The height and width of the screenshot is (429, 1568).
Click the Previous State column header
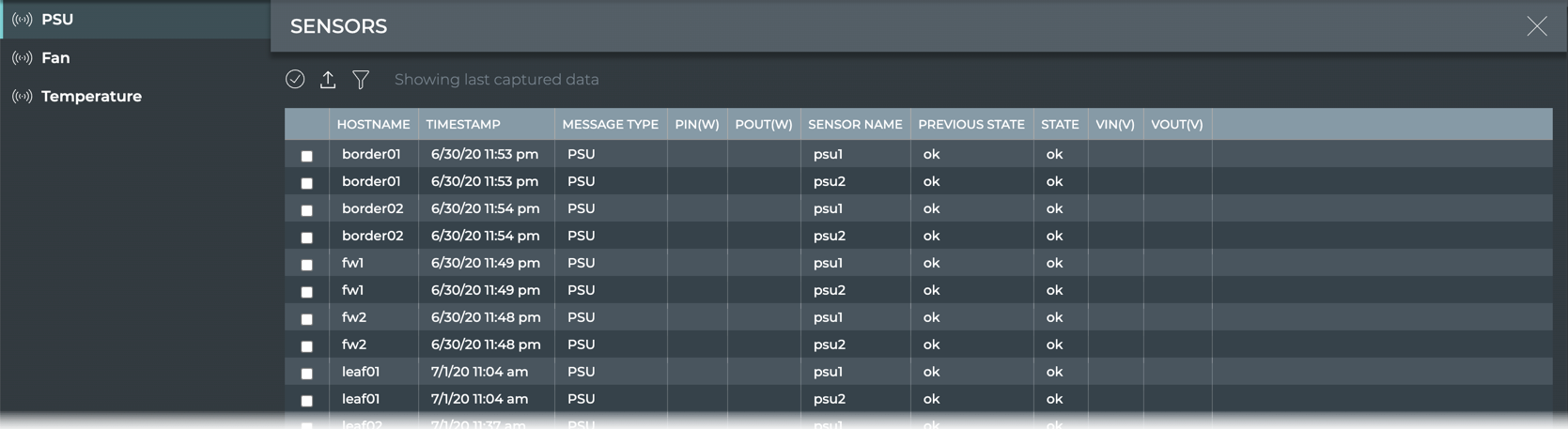point(970,125)
